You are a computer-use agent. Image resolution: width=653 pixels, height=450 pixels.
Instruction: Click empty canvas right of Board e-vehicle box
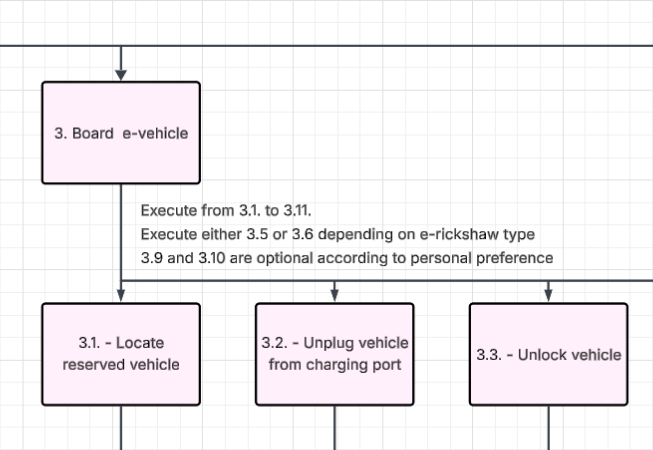tap(400, 130)
